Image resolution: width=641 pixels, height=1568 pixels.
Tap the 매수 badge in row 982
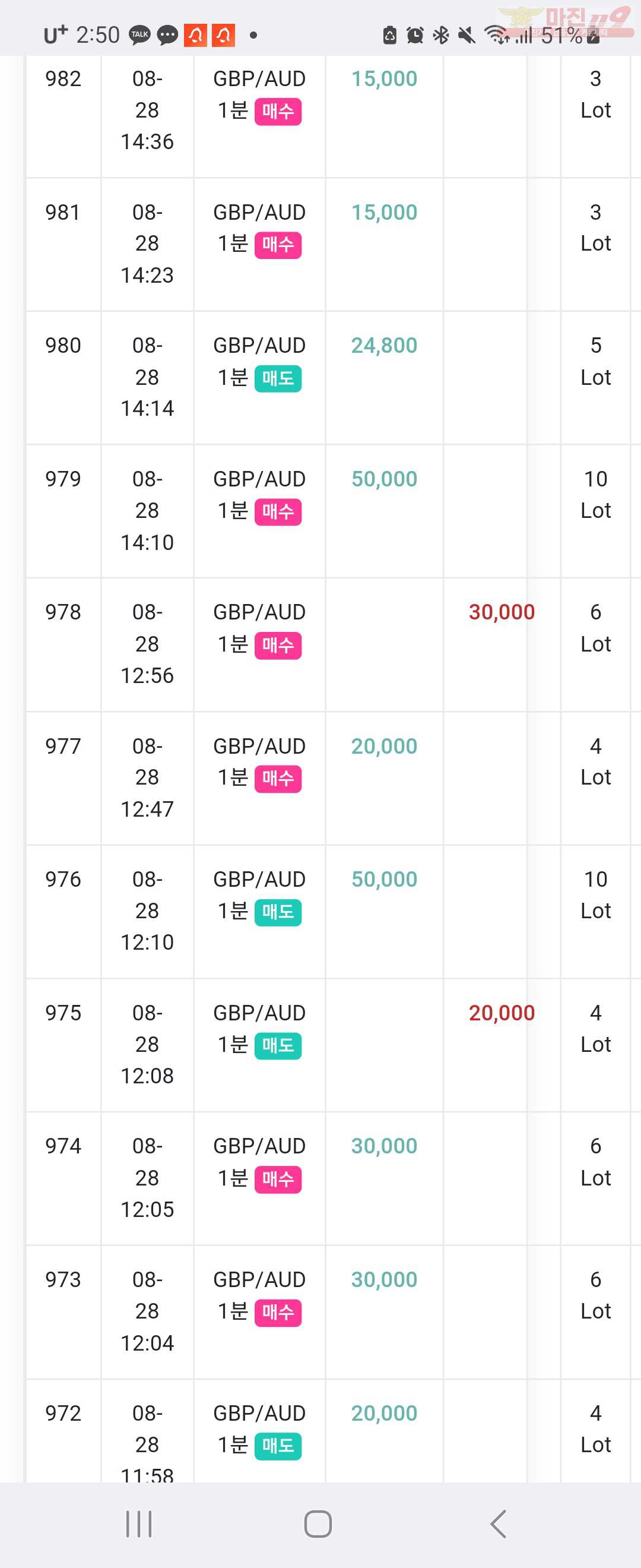(x=278, y=112)
